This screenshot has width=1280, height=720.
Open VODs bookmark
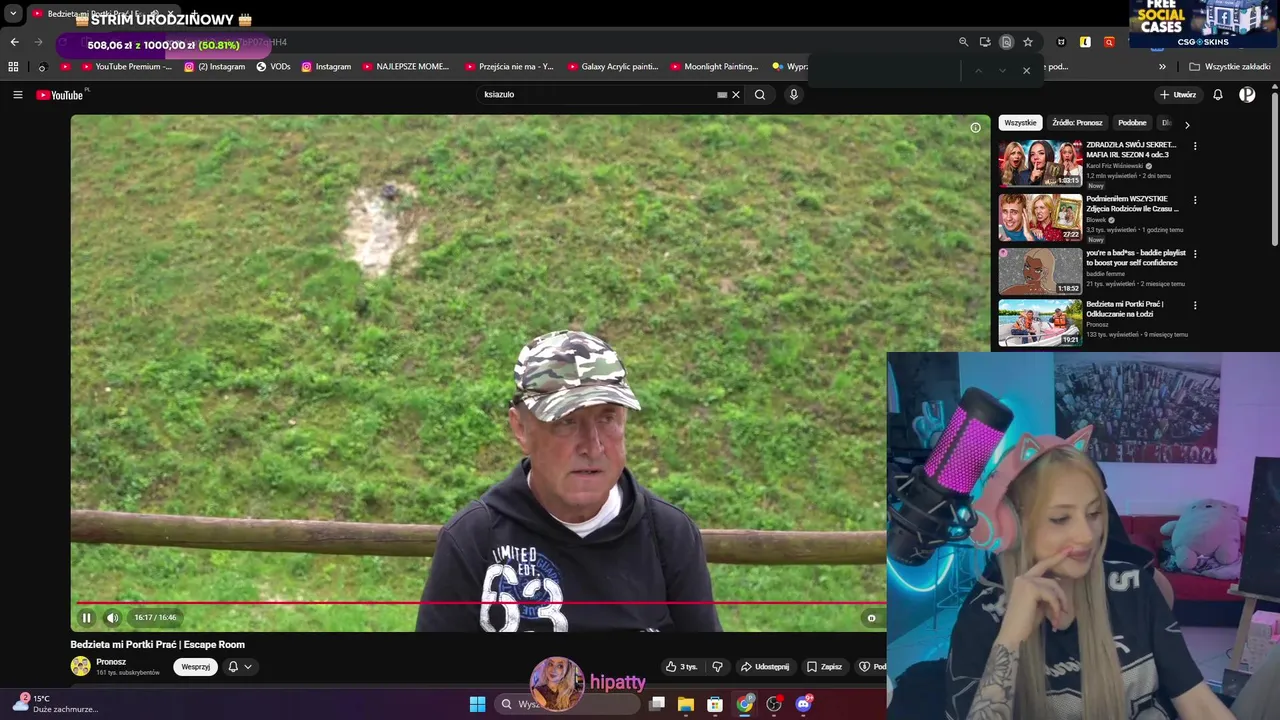[273, 67]
